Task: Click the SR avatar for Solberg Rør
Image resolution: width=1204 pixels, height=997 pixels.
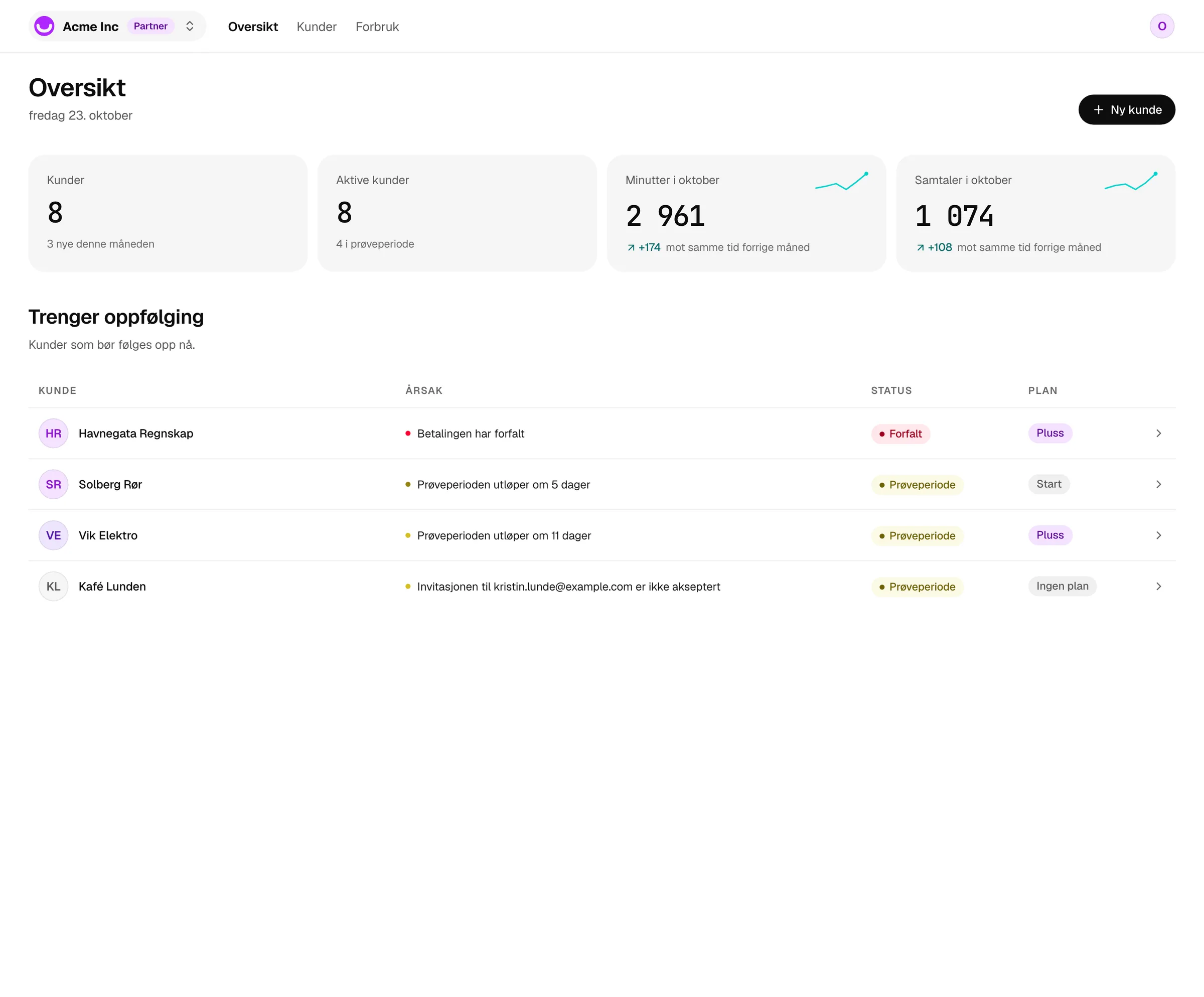Action: click(x=53, y=485)
